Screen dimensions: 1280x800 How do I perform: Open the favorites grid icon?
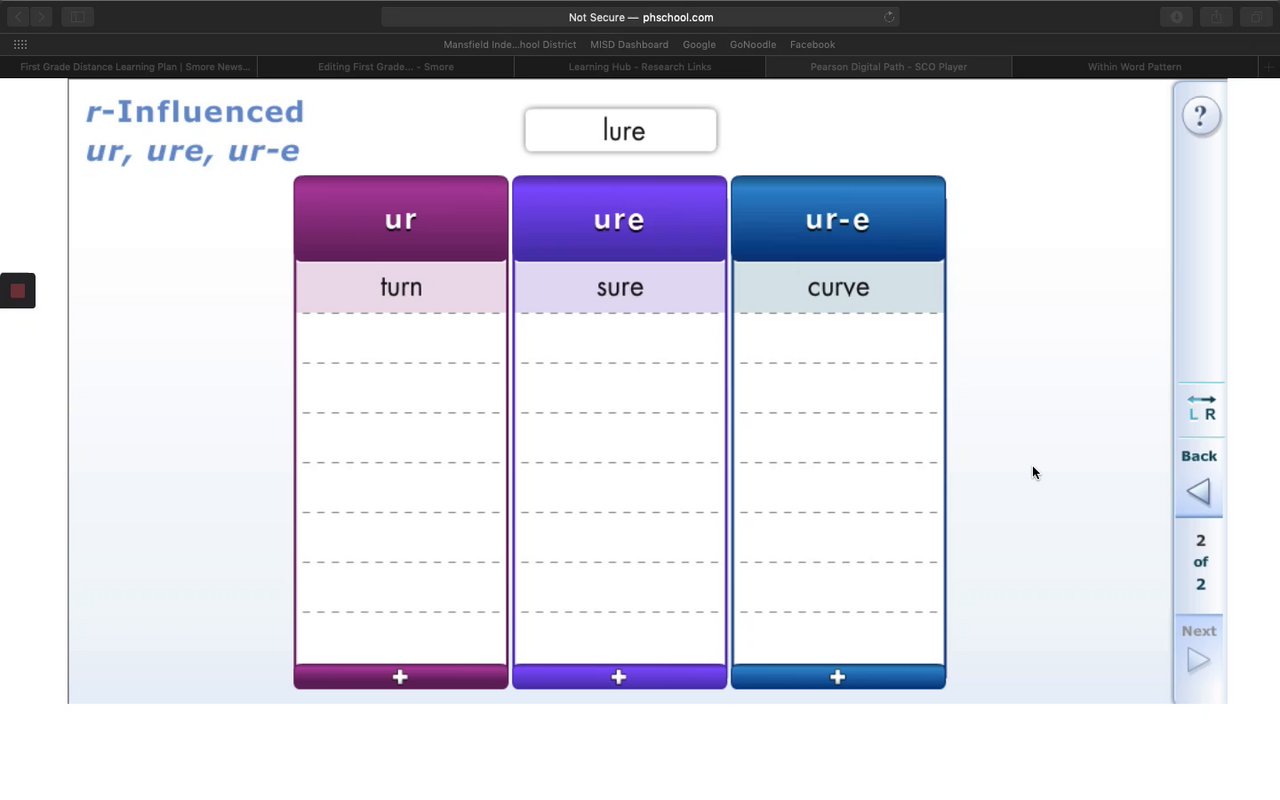(20, 44)
